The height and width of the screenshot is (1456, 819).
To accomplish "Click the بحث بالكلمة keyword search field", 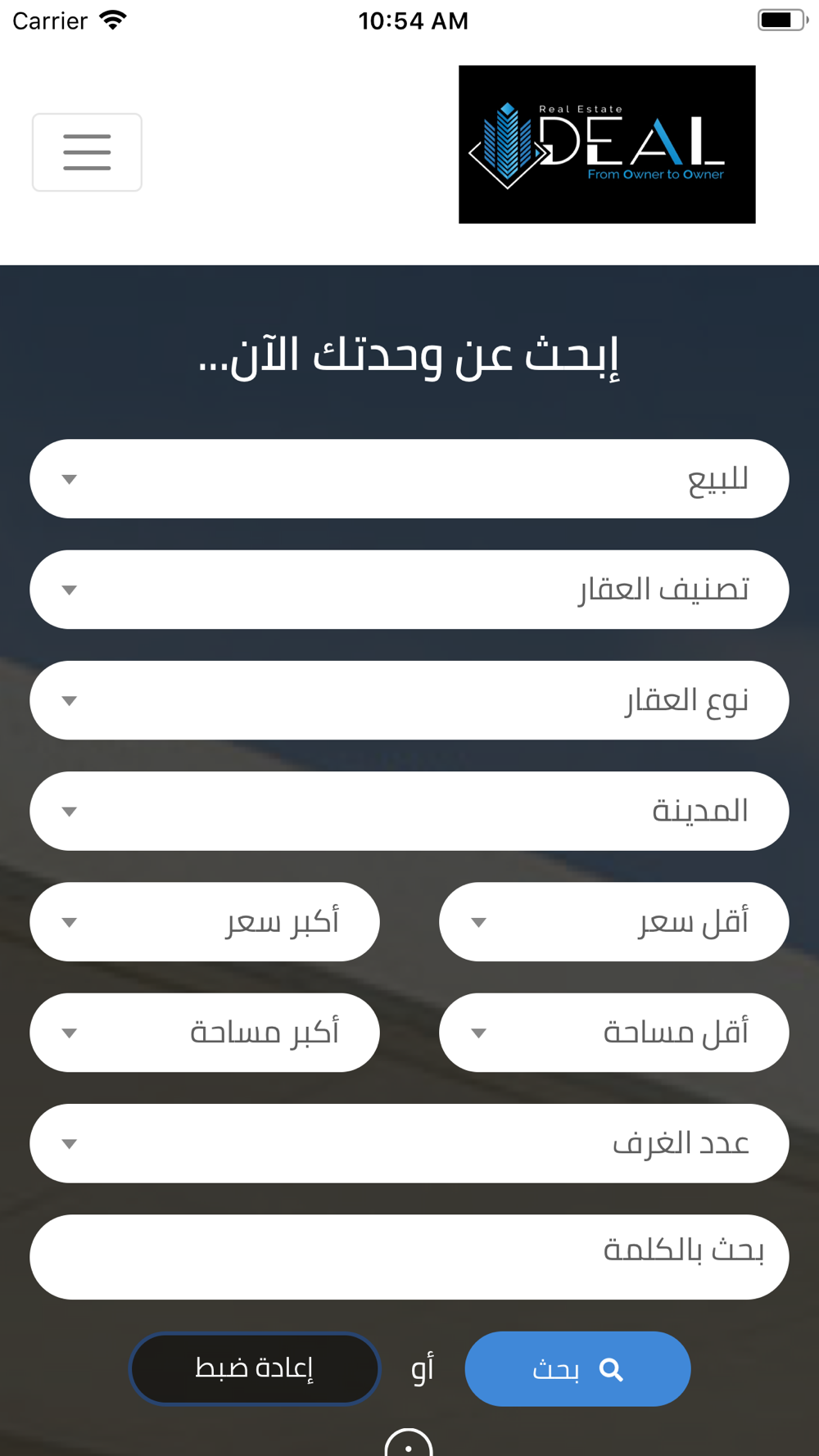I will point(409,1257).
